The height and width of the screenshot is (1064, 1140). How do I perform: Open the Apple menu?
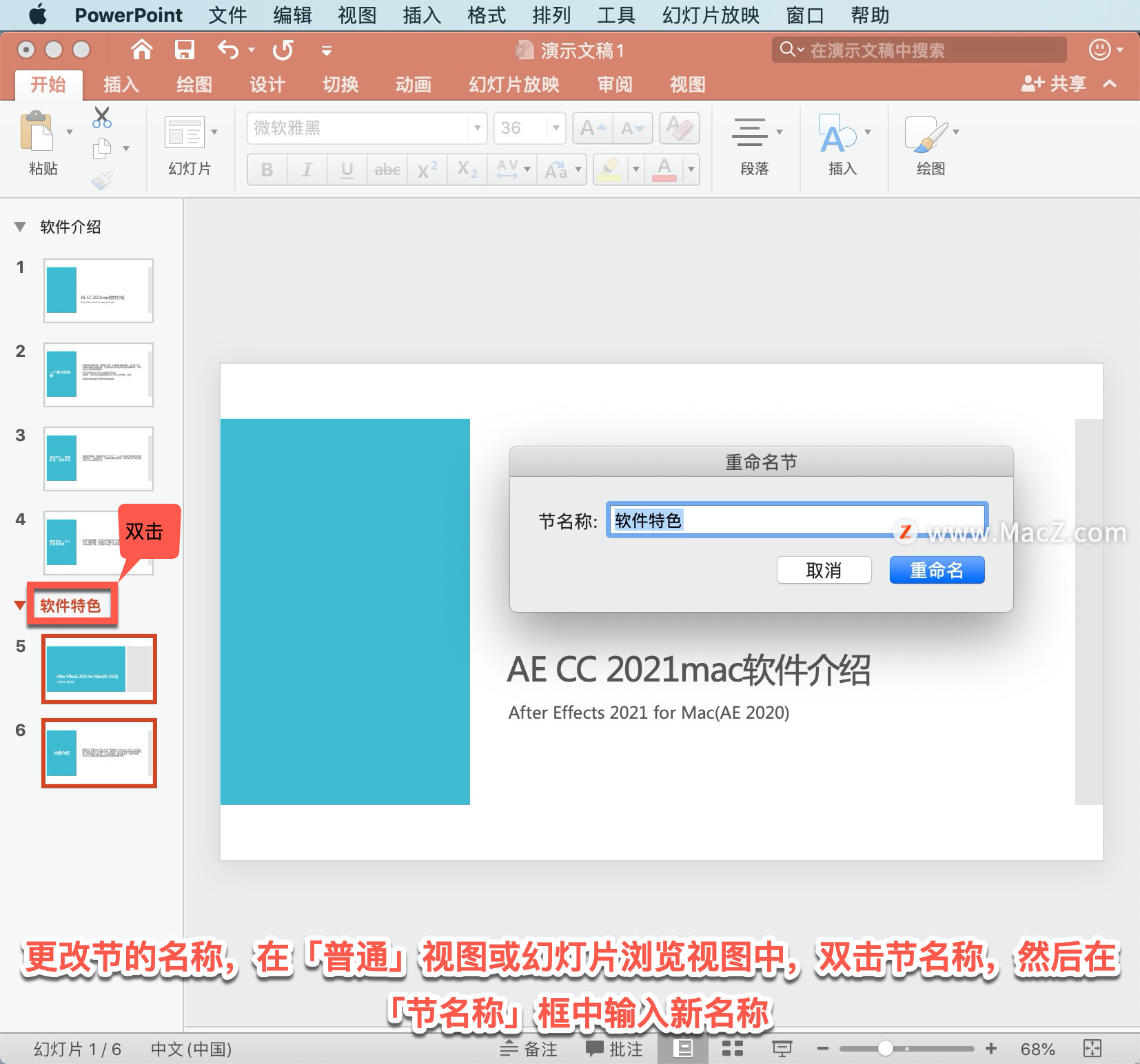[x=38, y=14]
